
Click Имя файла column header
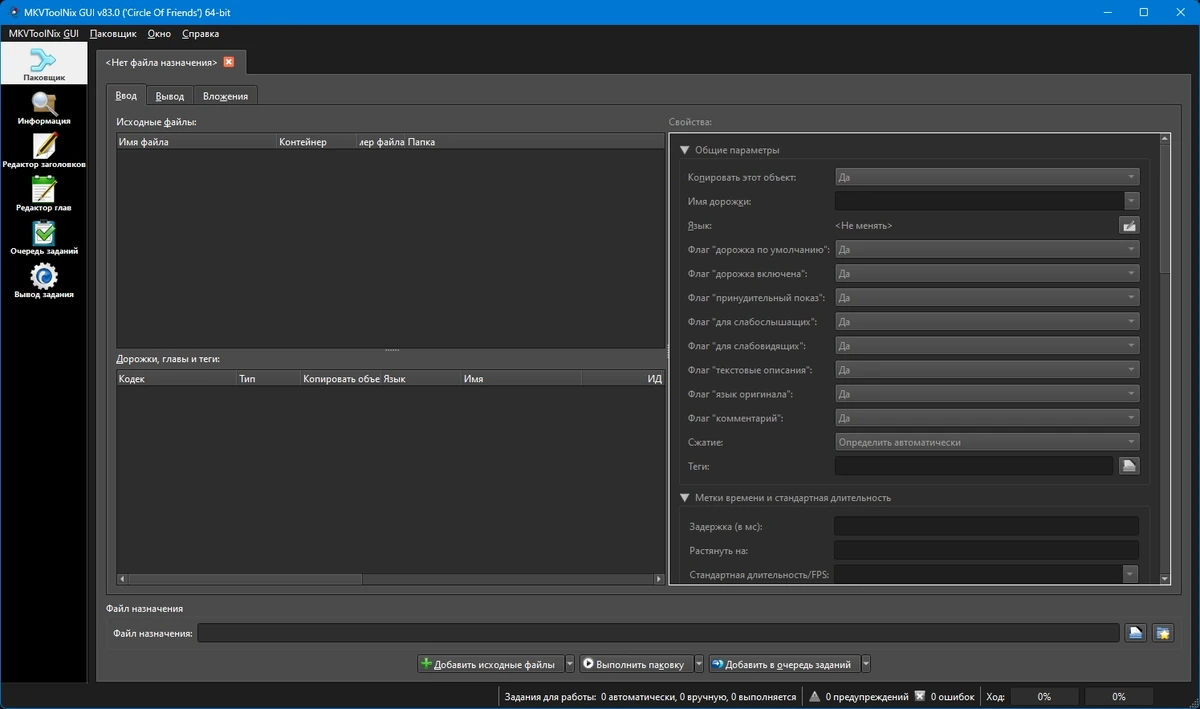(x=196, y=142)
